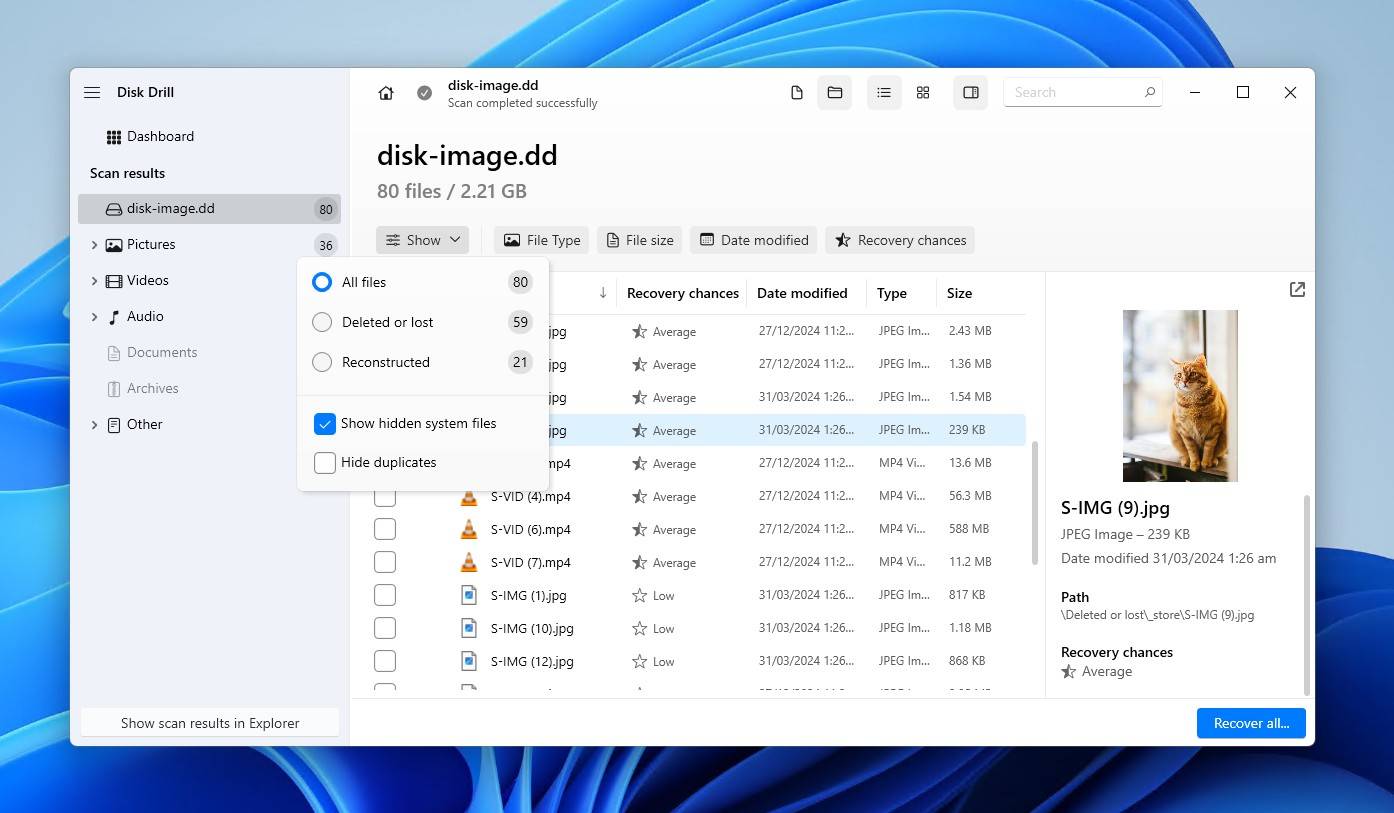Select the Deleted or lost radio option
Screen dimensions: 1394x813
(x=322, y=322)
